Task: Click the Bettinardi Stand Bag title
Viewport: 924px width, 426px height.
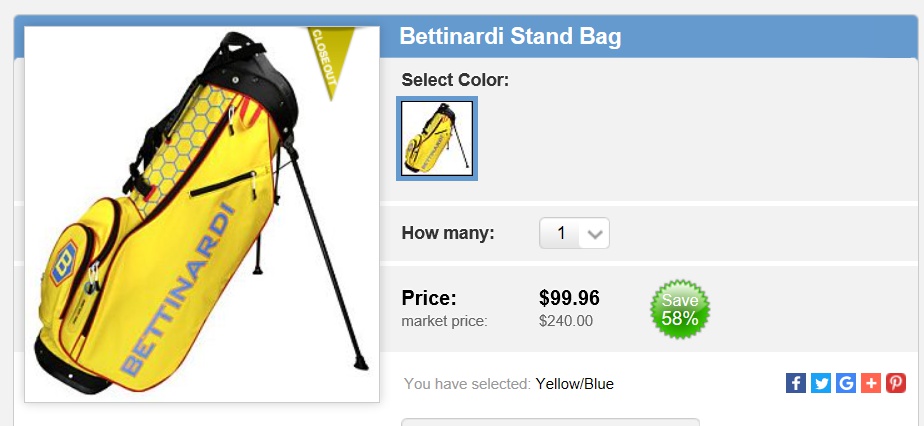Action: [x=510, y=37]
